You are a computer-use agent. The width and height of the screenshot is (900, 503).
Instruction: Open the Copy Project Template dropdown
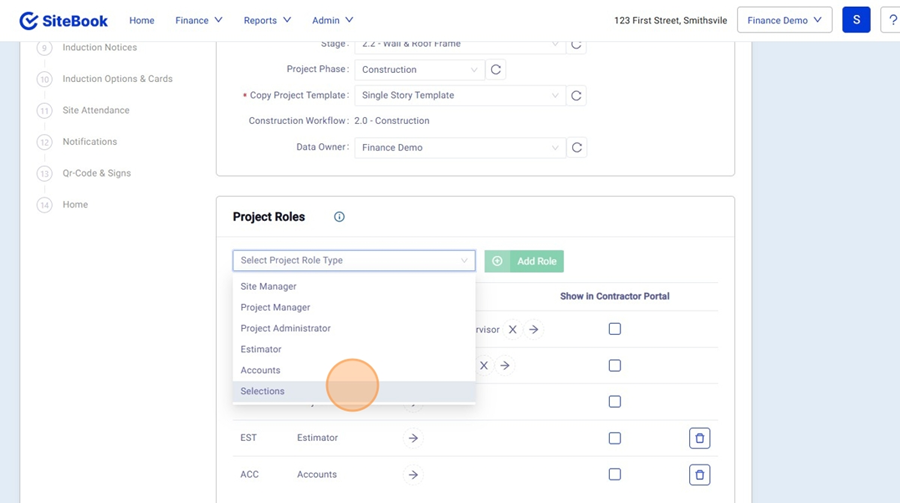(x=459, y=96)
